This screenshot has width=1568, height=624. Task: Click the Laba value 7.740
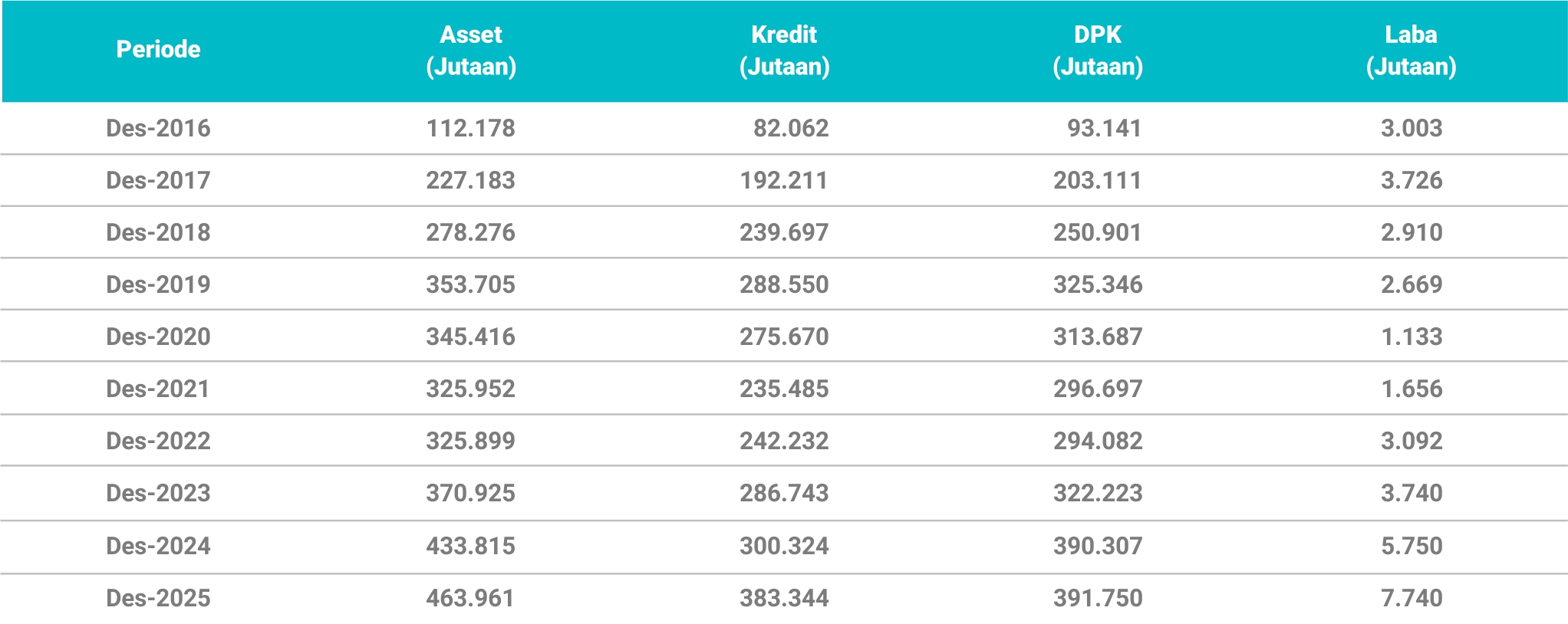coord(1412,598)
